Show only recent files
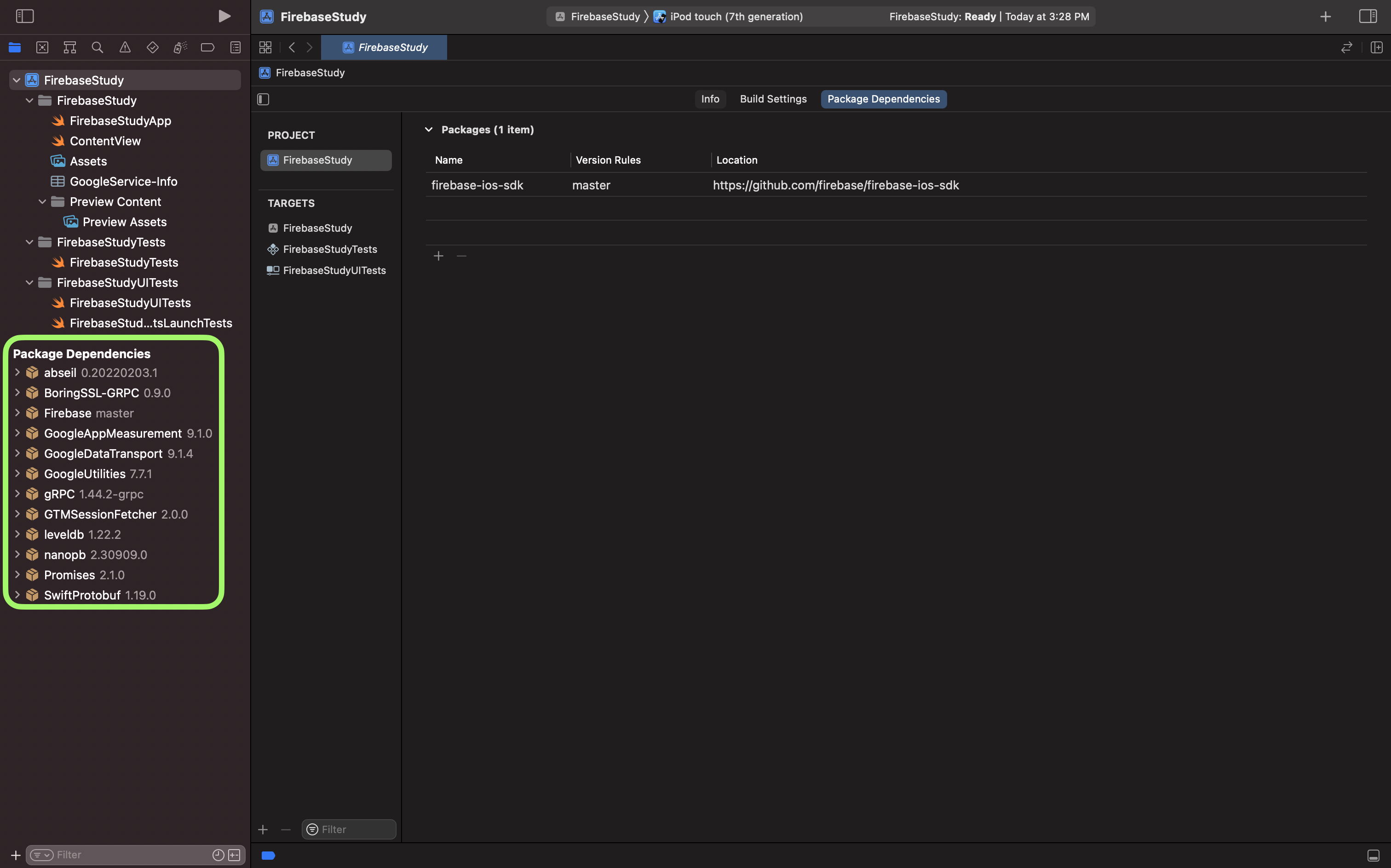 click(x=218, y=855)
